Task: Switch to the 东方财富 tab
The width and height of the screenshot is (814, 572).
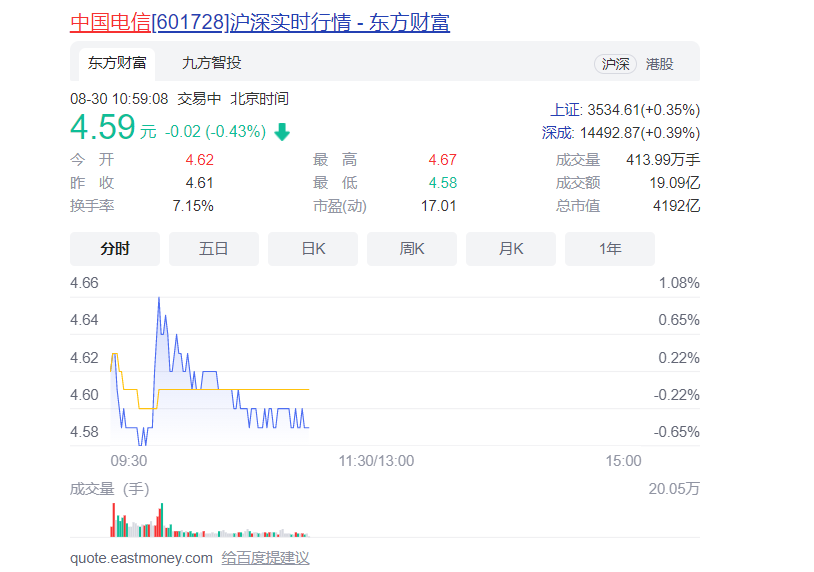Action: coord(117,63)
